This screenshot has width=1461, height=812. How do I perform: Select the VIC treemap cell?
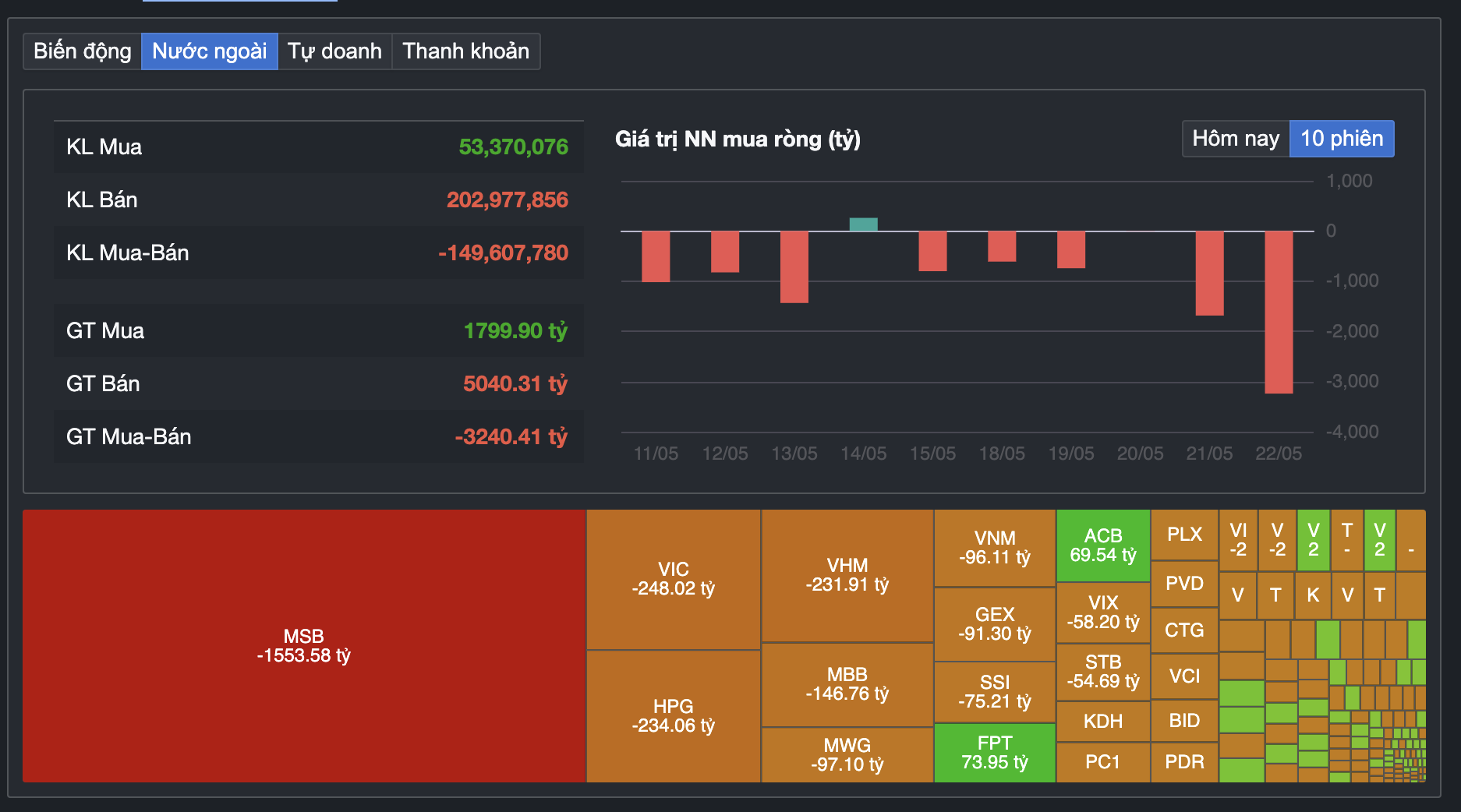pos(674,580)
